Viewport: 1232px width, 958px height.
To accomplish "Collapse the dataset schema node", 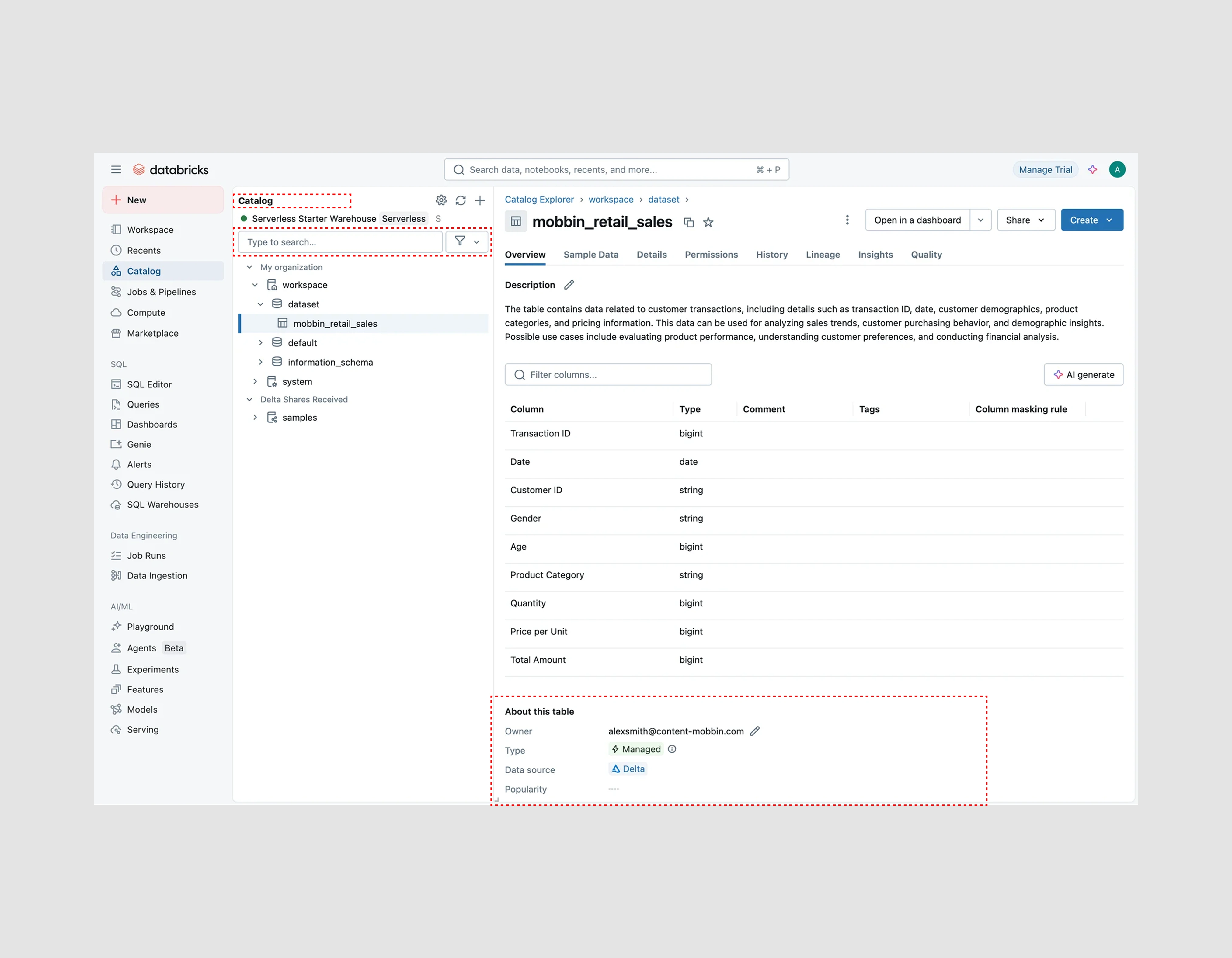I will 261,304.
